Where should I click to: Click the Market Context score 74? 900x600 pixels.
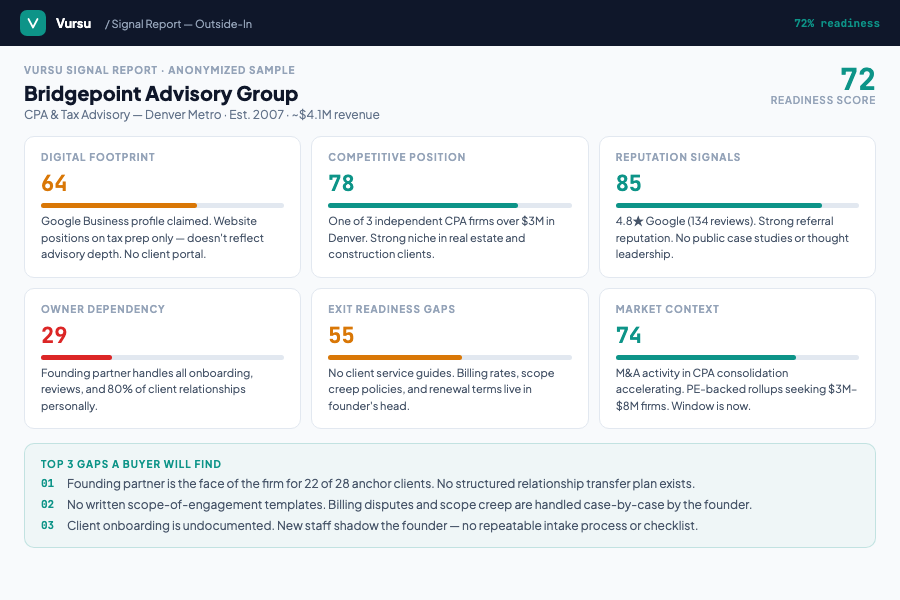[629, 335]
